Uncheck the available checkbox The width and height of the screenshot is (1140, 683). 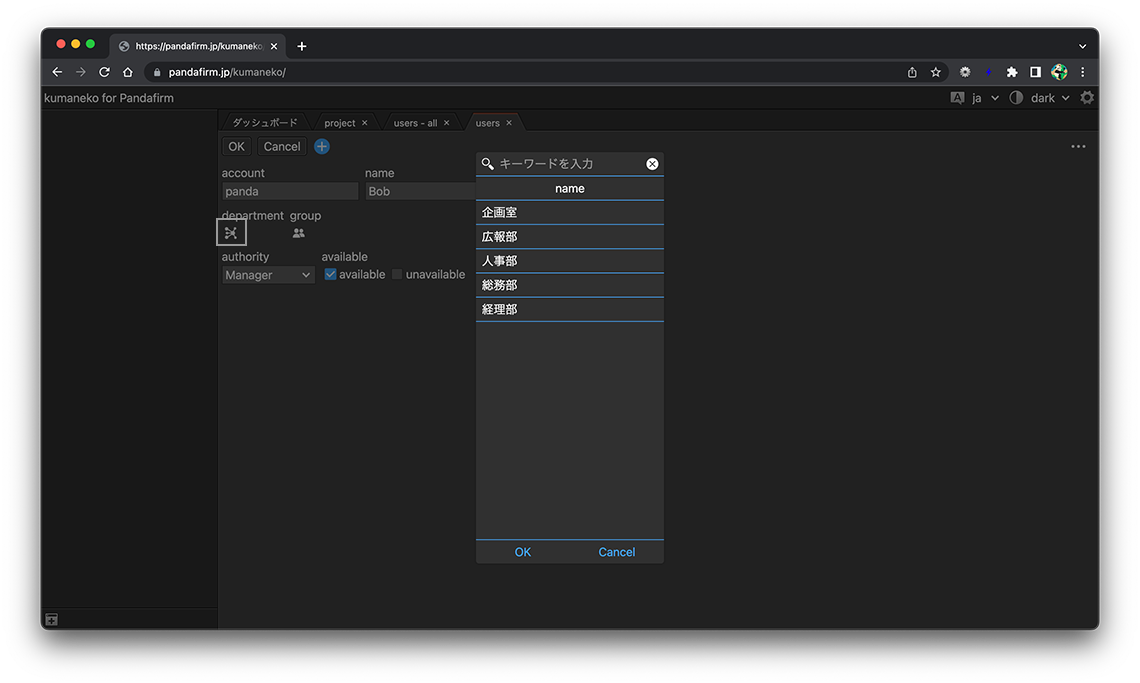(331, 274)
